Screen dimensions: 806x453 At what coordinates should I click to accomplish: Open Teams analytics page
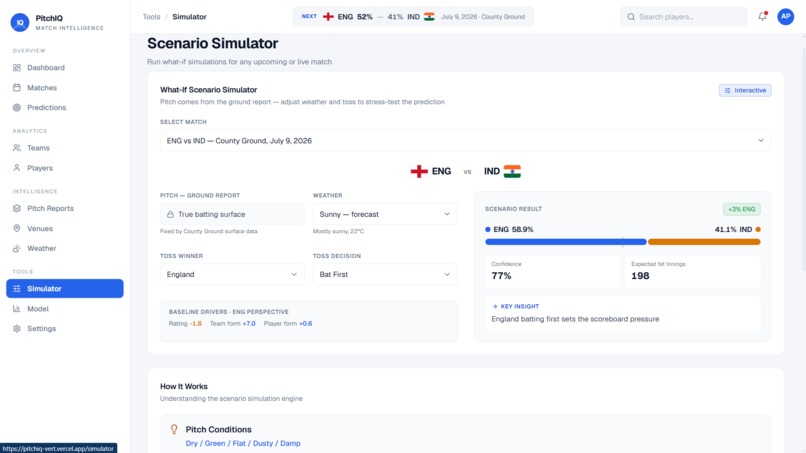[x=65, y=148]
